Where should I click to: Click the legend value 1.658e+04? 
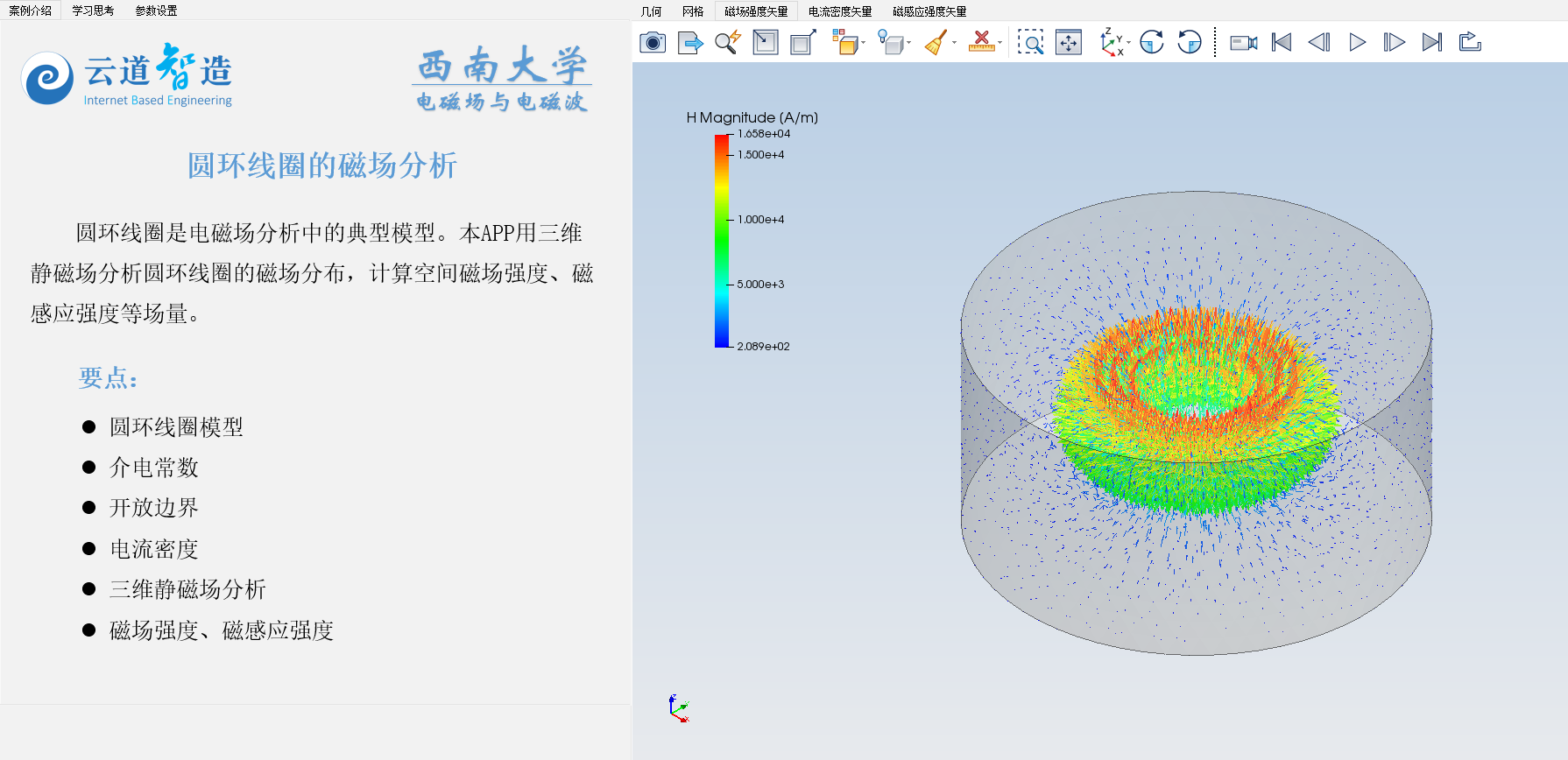764,134
